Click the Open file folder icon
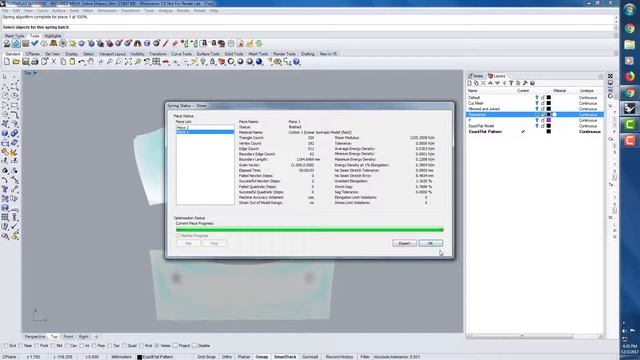This screenshot has height=360, width=640. point(16,62)
